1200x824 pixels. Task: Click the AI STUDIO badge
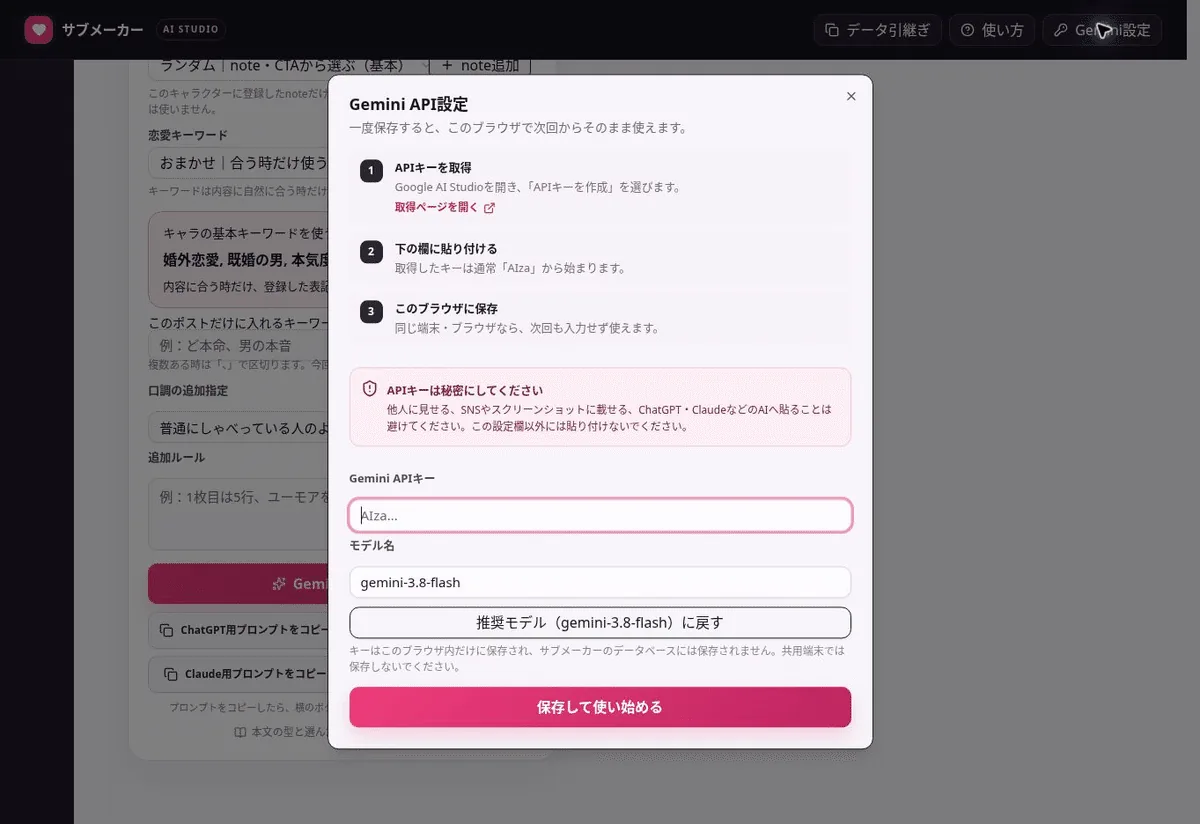[x=191, y=30]
